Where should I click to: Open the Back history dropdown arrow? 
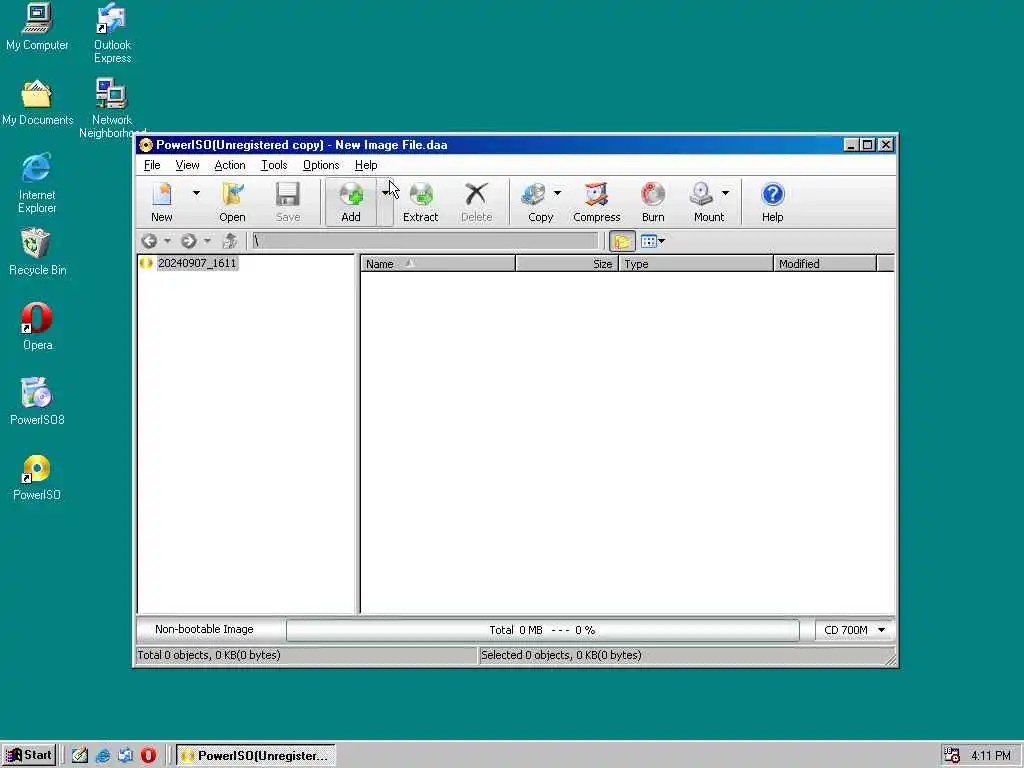[167, 241]
